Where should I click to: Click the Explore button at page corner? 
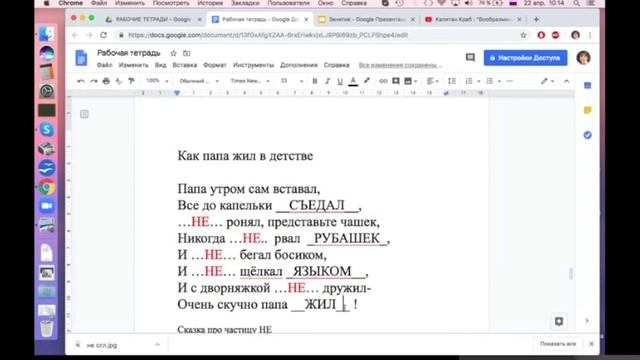559,321
